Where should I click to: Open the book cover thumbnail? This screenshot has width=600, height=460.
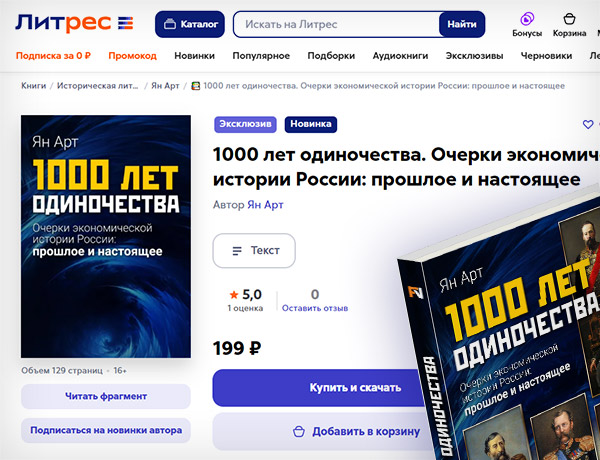(106, 237)
